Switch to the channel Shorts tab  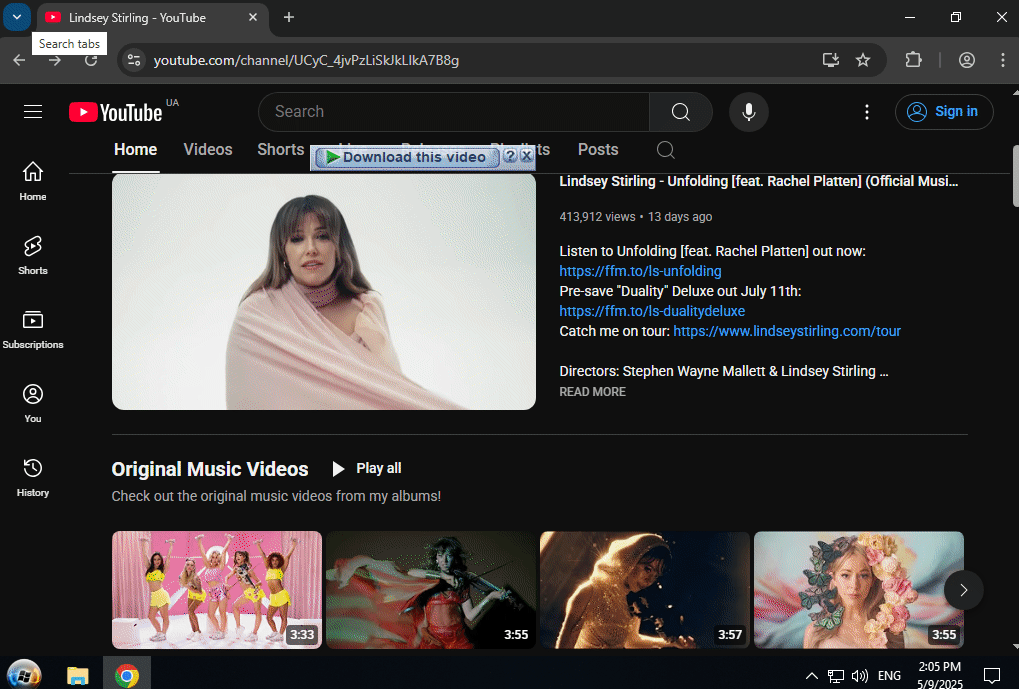pyautogui.click(x=281, y=150)
